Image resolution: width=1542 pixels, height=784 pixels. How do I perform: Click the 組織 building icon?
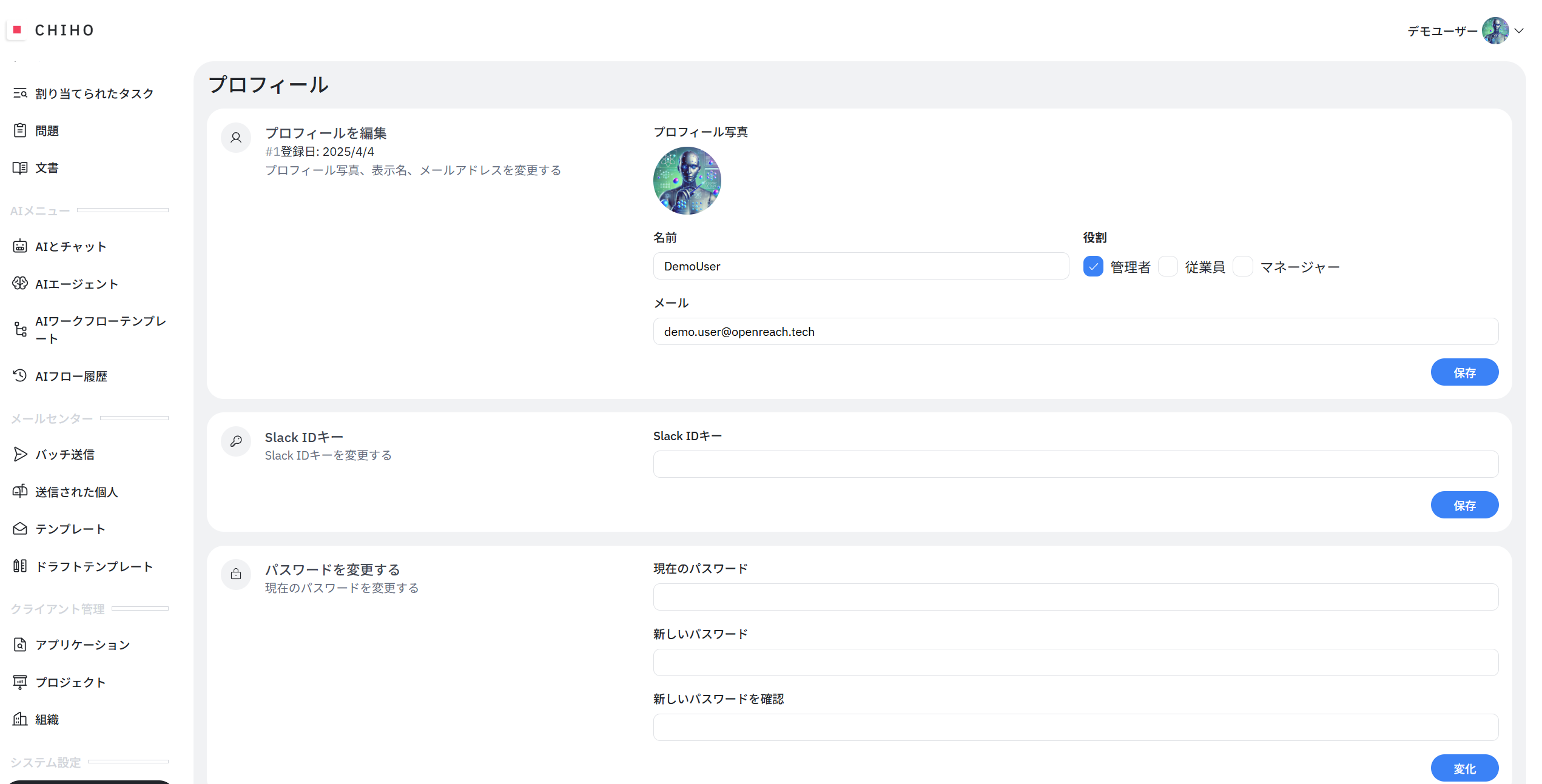[20, 719]
